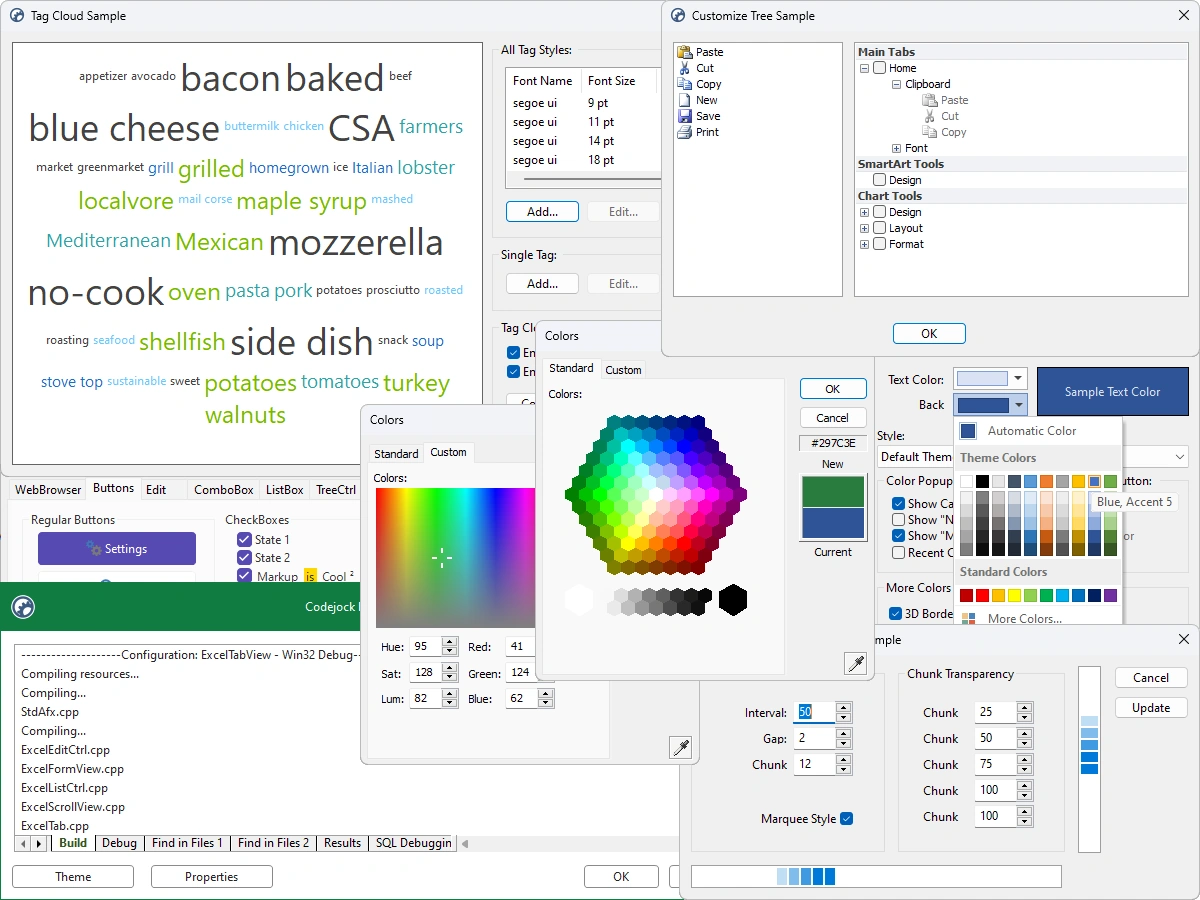The height and width of the screenshot is (900, 1200).
Task: Click the Copy icon in the left command list
Action: point(684,84)
